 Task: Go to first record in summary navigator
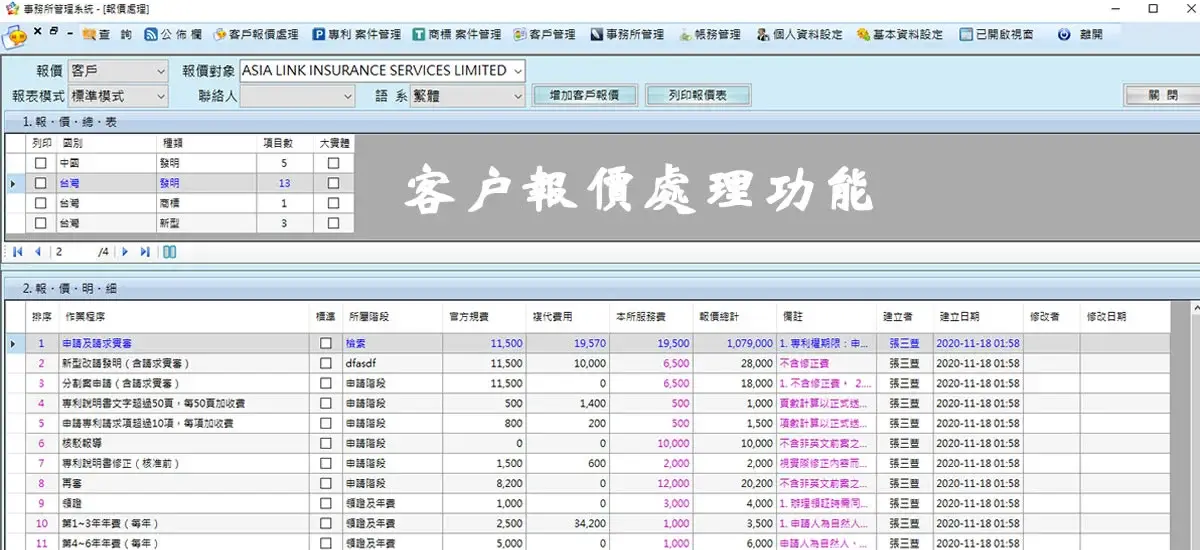click(18, 252)
